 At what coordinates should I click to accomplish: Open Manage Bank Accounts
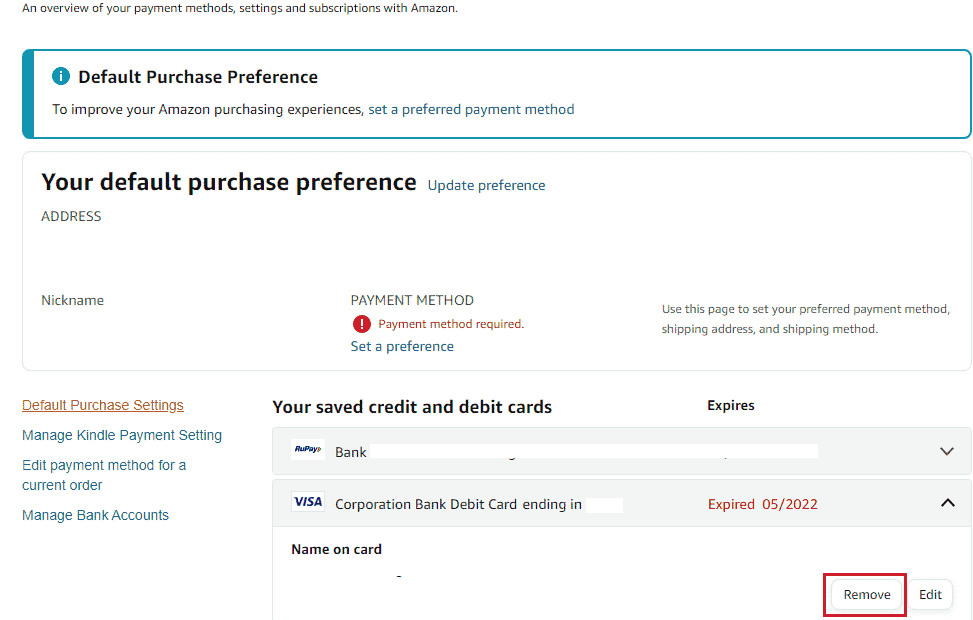(95, 515)
